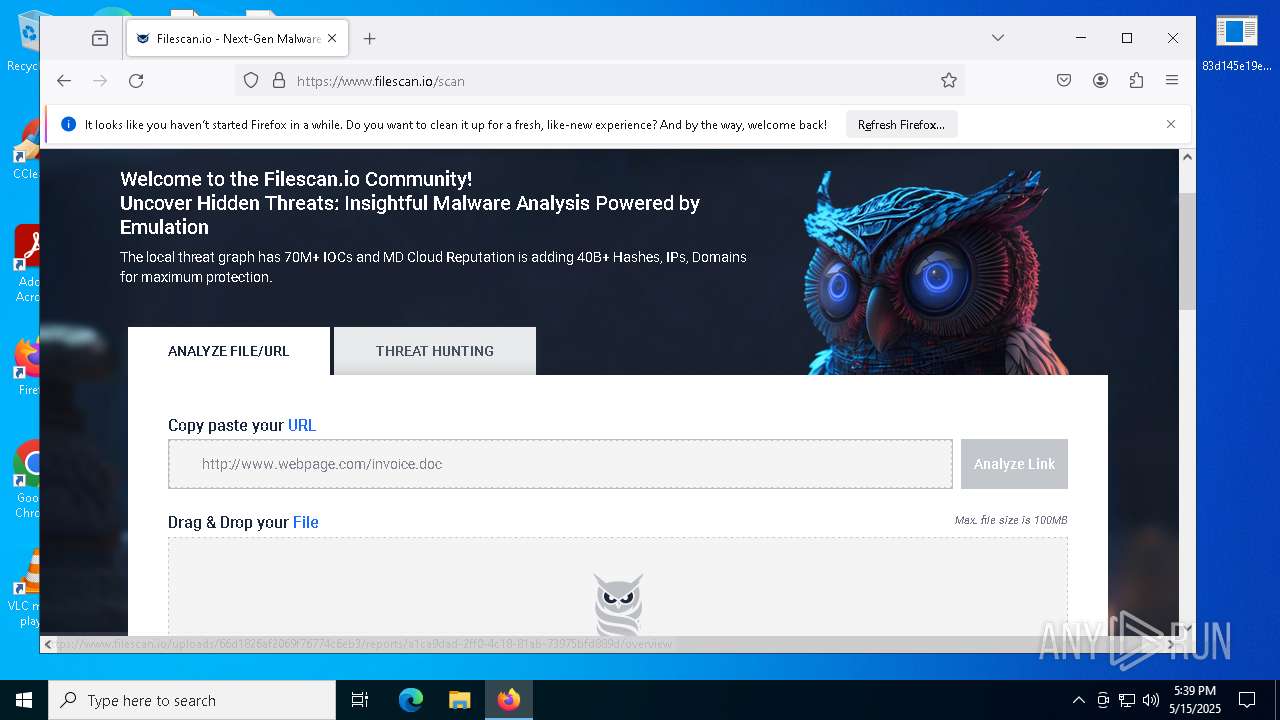This screenshot has height=720, width=1280.
Task: Focus the filescan.io address bar
Action: (600, 81)
